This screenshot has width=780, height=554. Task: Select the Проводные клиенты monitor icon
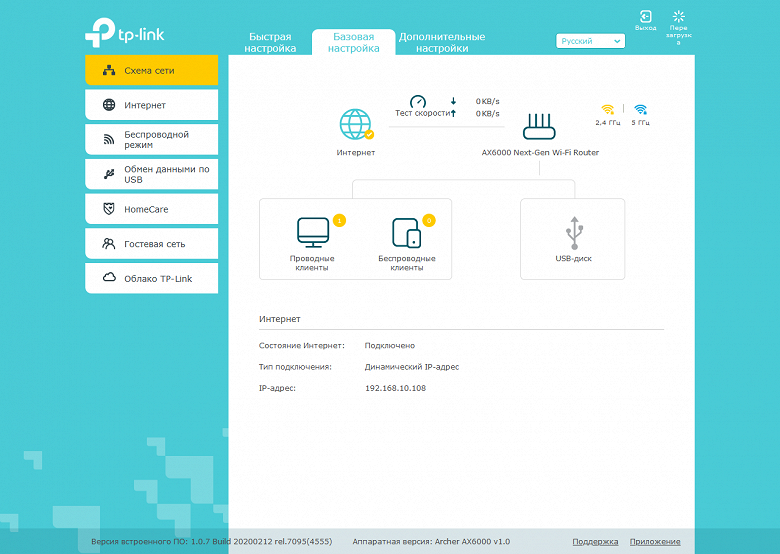313,232
